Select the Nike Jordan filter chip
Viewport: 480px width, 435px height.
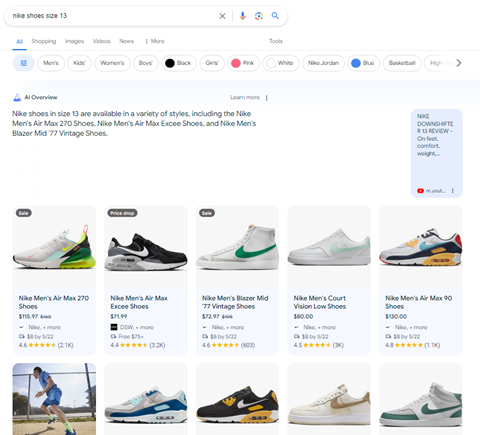[323, 63]
